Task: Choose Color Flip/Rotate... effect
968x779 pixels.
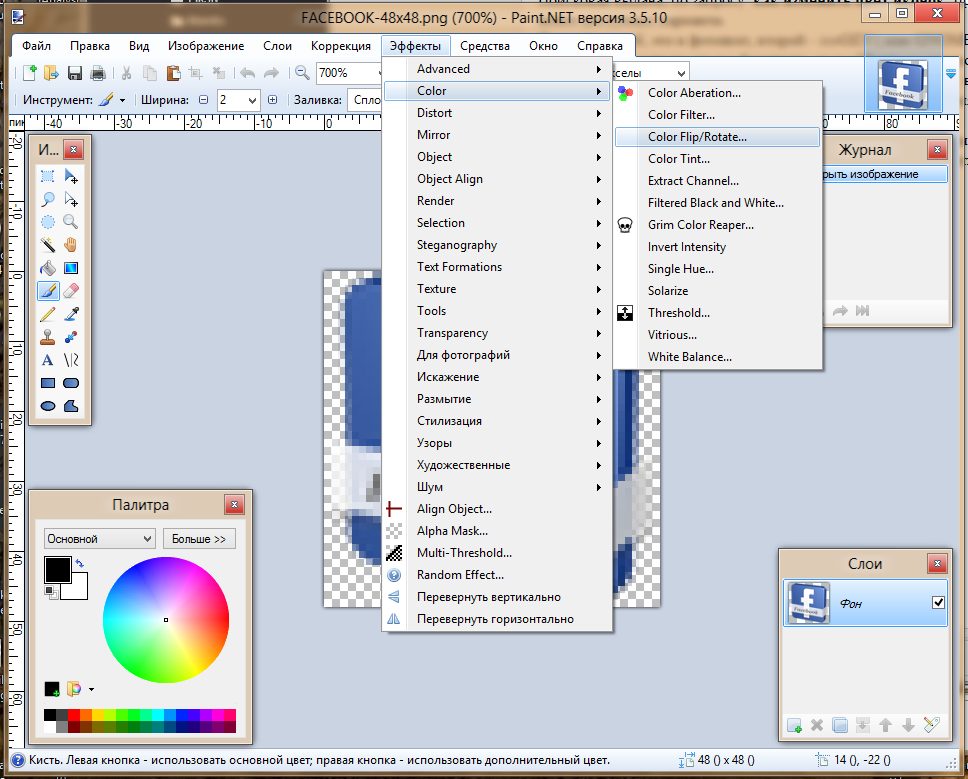Action: [x=717, y=137]
